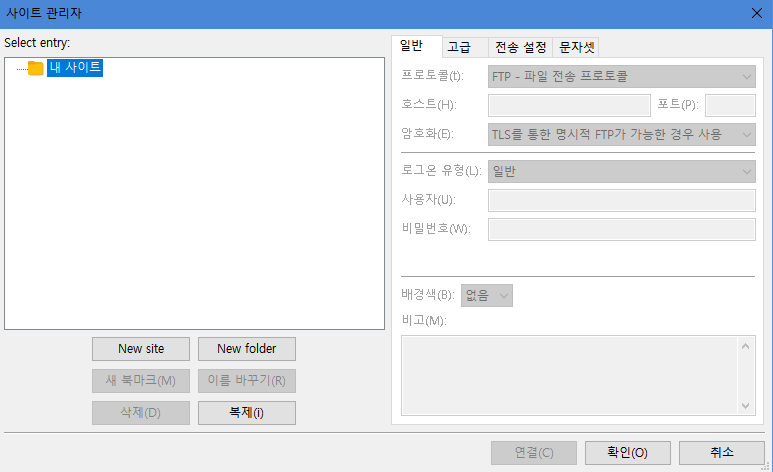The height and width of the screenshot is (472, 773).
Task: Switch to the 문자셋 tab
Action: [576, 47]
